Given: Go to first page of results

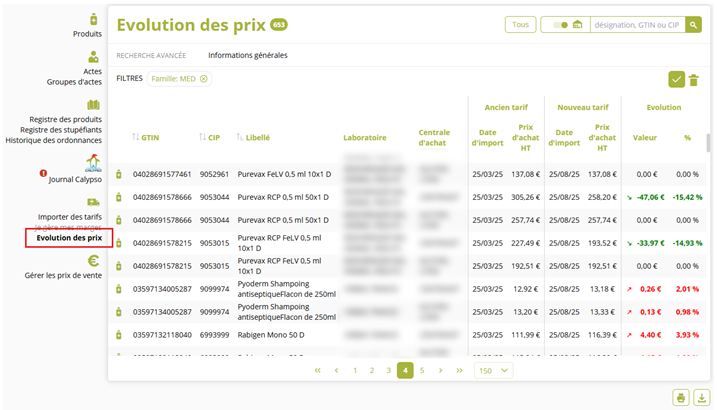Looking at the screenshot, I should [317, 371].
